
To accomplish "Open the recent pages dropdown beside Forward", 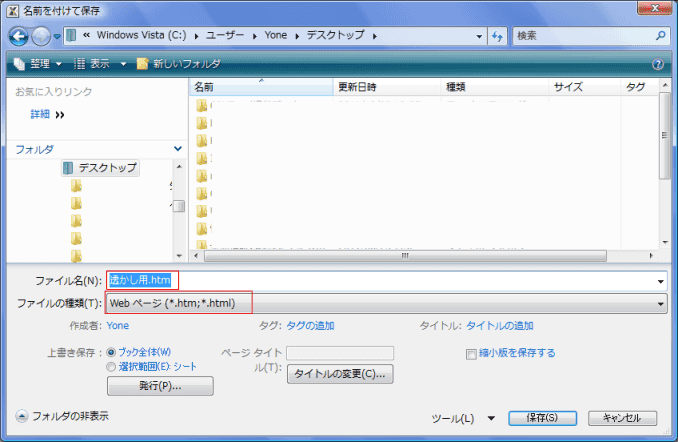I will [x=57, y=37].
